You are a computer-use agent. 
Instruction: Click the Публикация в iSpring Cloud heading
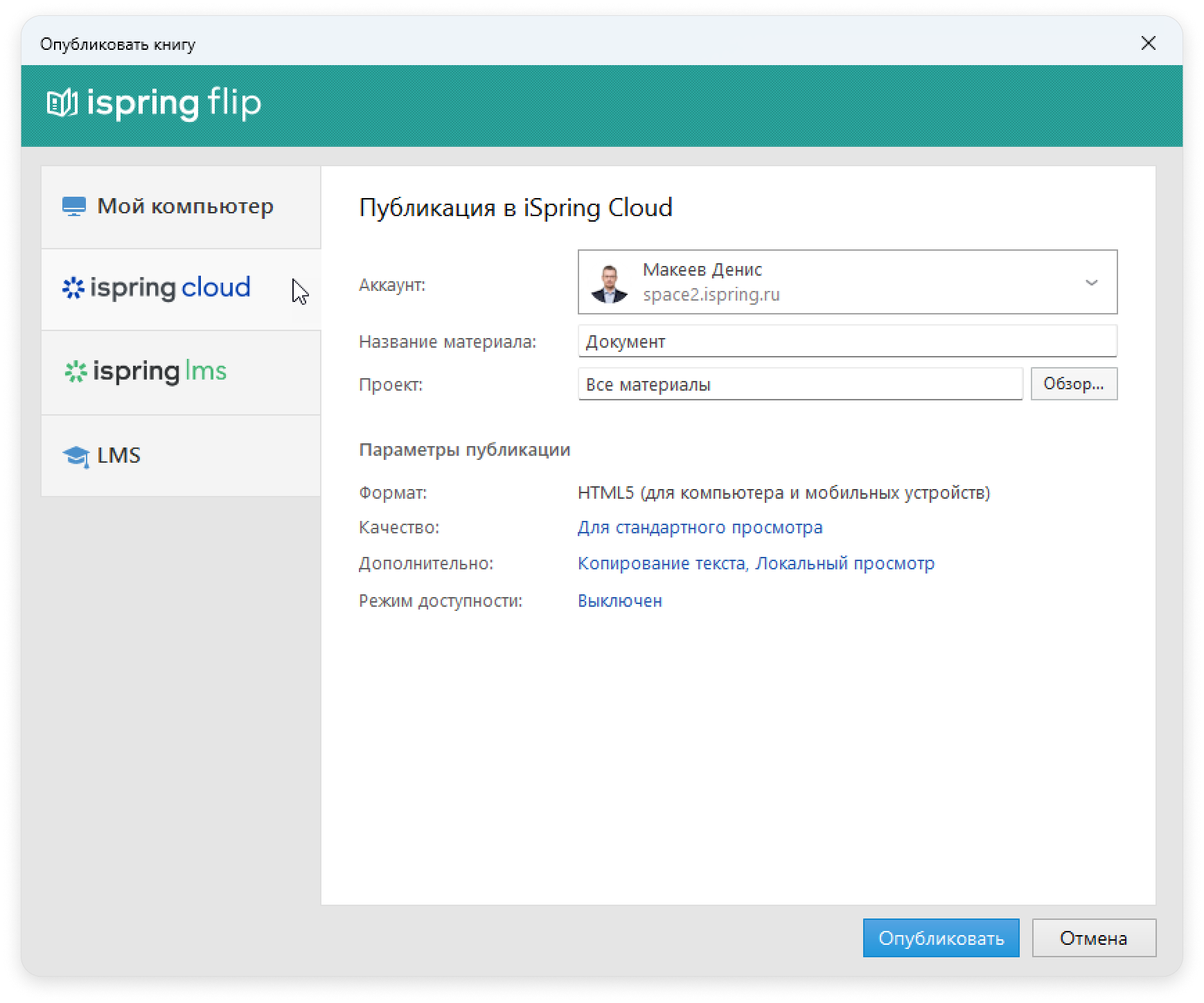(515, 208)
